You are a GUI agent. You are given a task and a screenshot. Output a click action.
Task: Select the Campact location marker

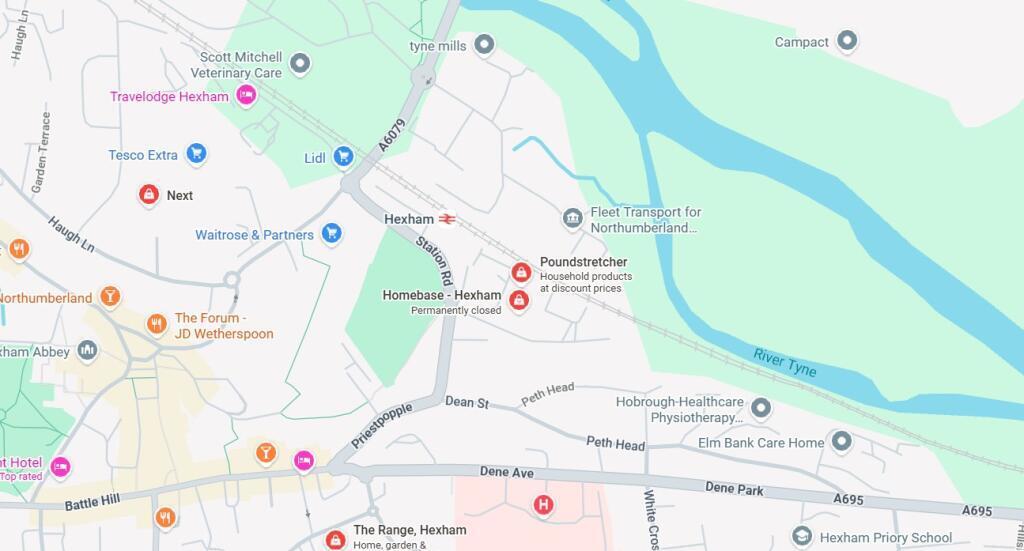(847, 41)
